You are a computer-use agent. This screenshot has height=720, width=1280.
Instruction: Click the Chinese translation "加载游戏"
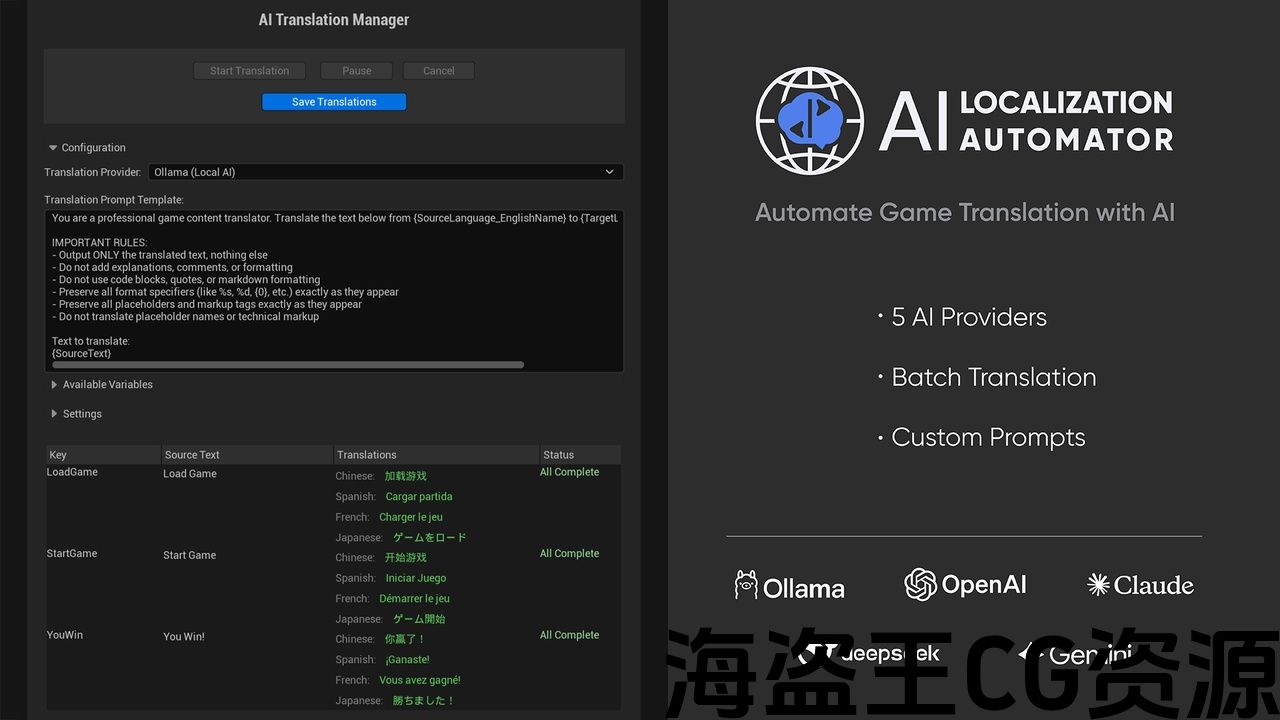pyautogui.click(x=406, y=476)
